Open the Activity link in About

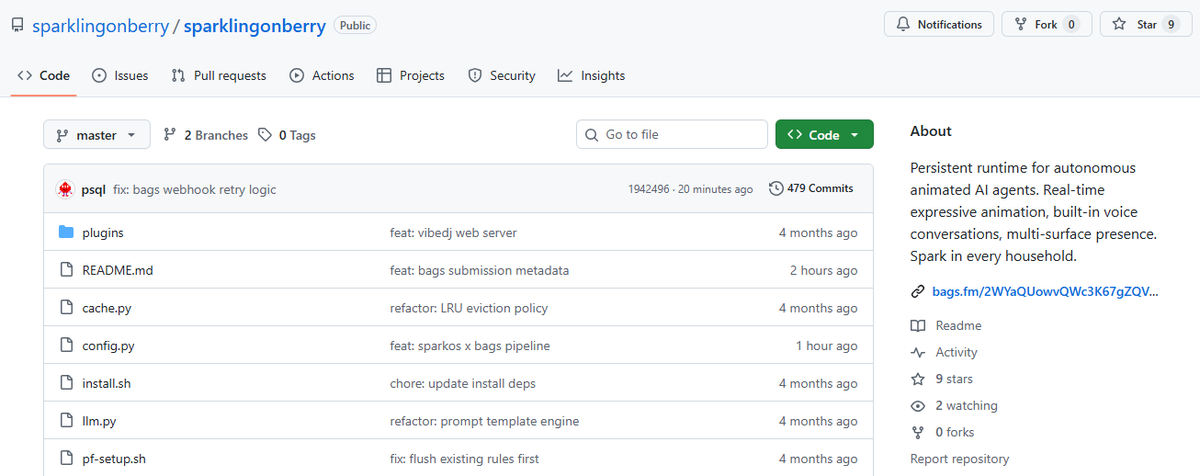click(957, 352)
